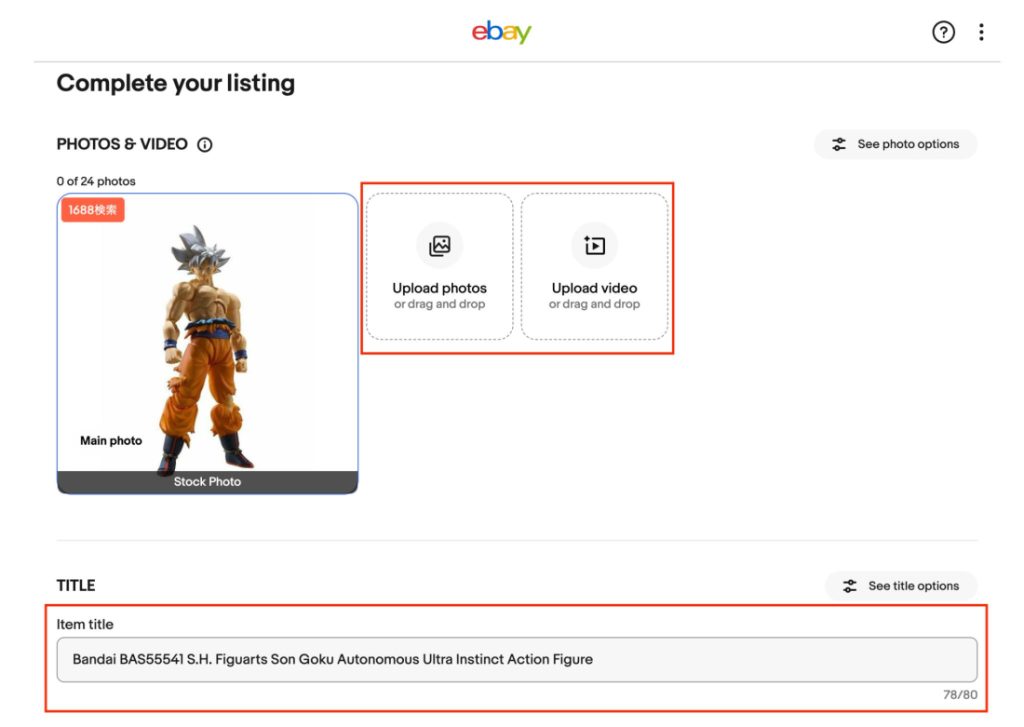Screen dimensions: 1024x727
Task: Click the 'Item title' field label
Action: 85,624
